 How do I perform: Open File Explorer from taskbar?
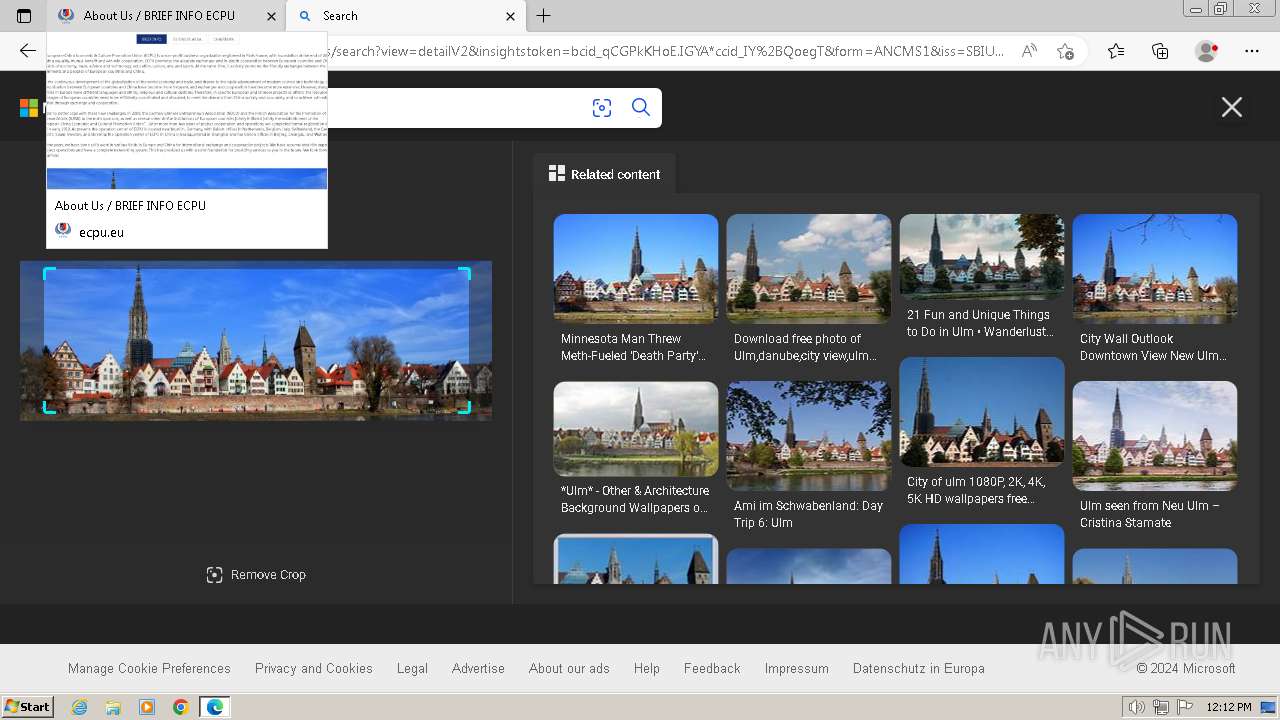[x=113, y=707]
